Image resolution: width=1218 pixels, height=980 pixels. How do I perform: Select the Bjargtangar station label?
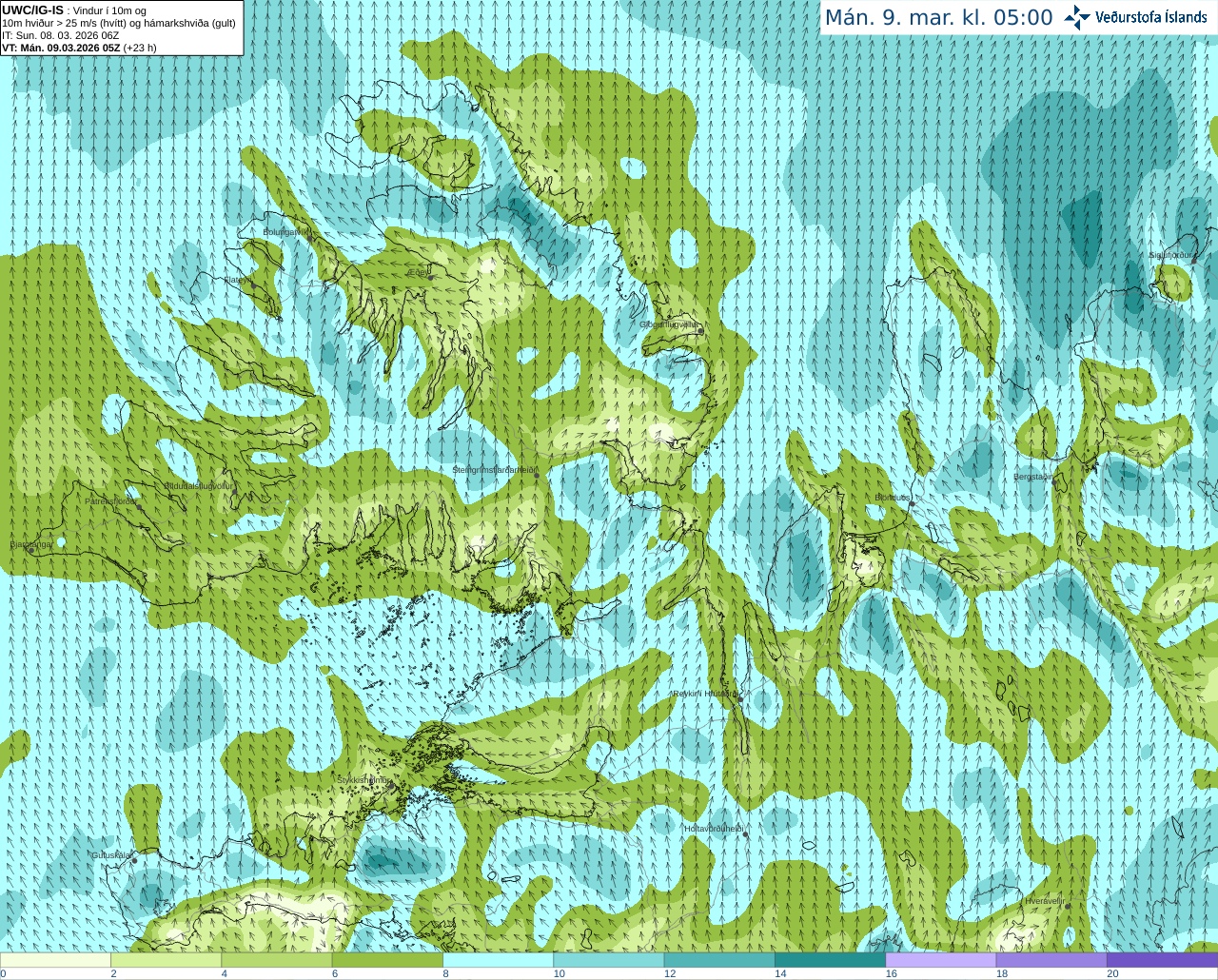coord(31,545)
